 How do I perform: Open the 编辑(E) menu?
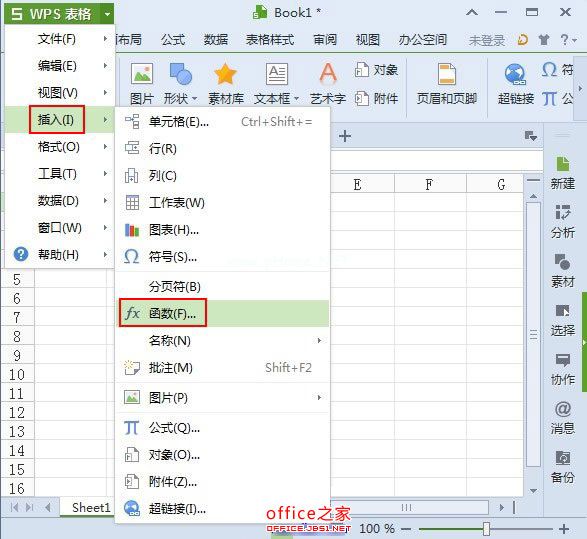[60, 66]
